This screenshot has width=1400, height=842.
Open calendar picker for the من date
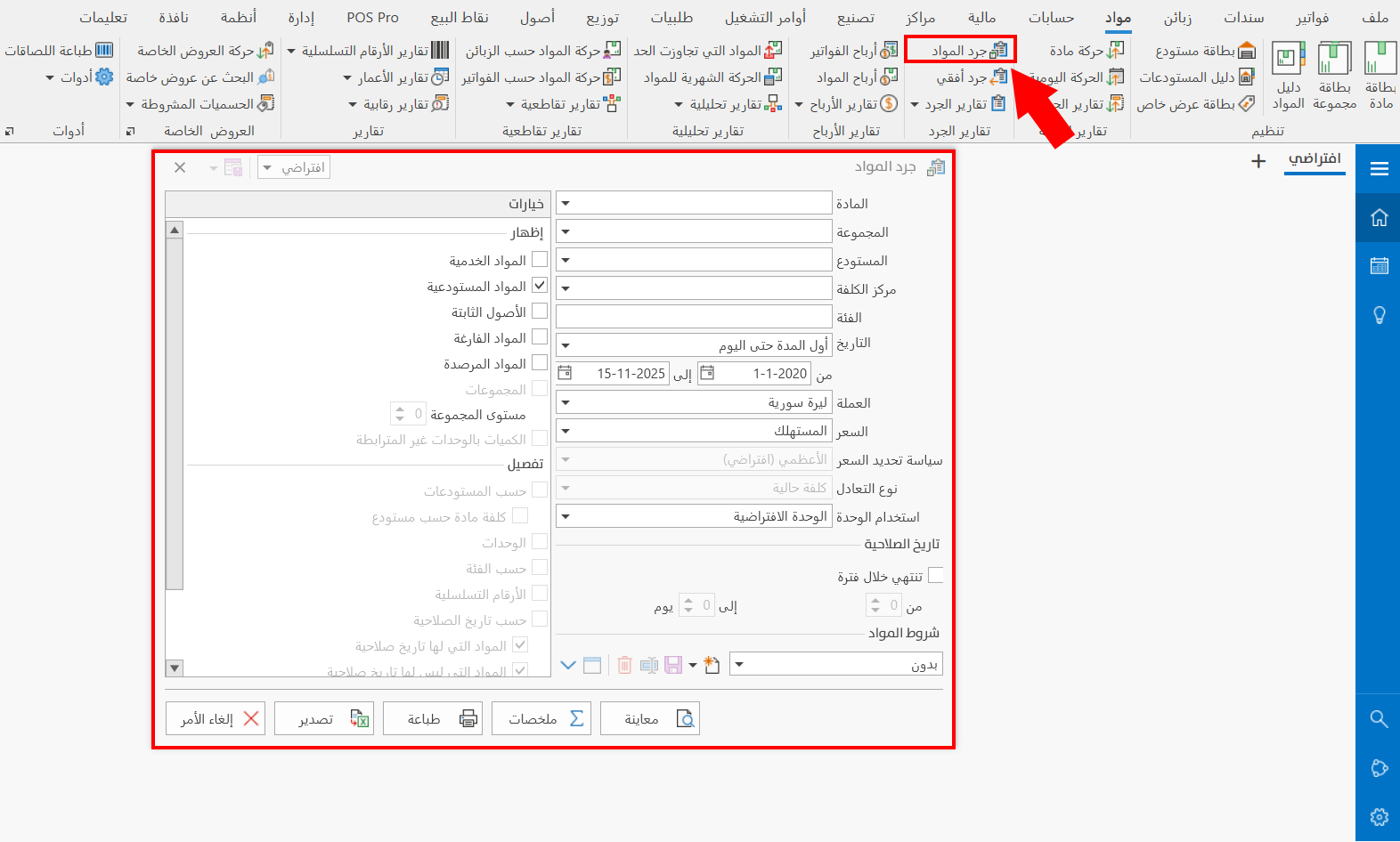click(x=706, y=373)
